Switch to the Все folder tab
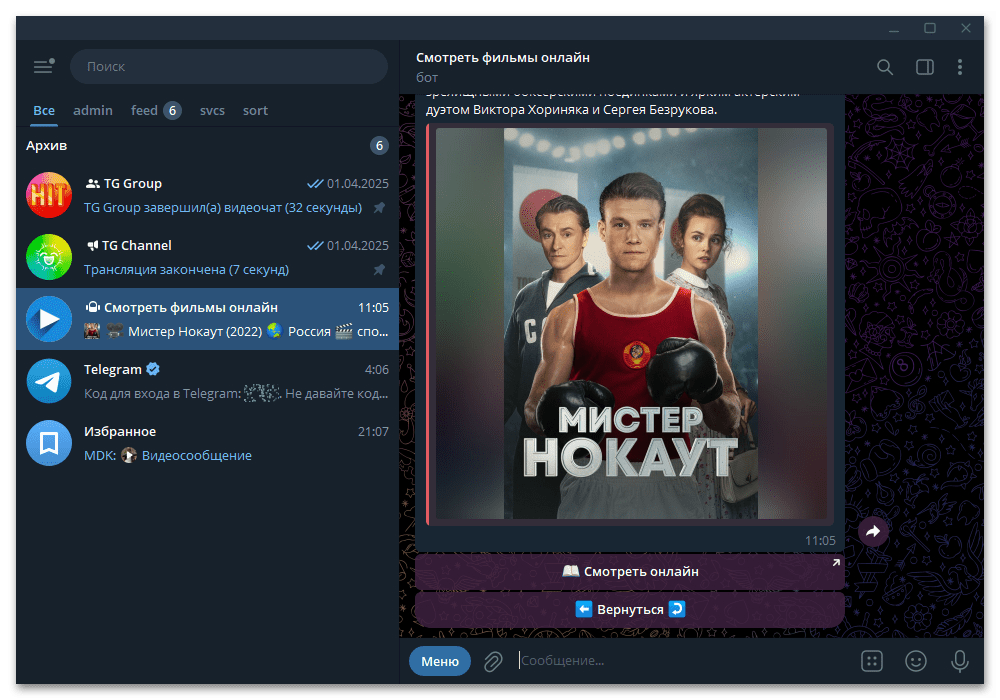 (44, 110)
